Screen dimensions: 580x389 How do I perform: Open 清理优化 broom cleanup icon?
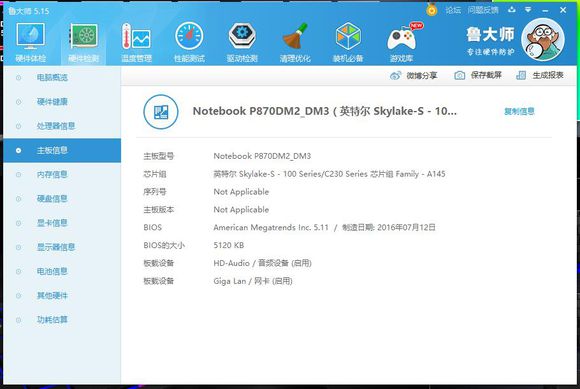click(295, 42)
